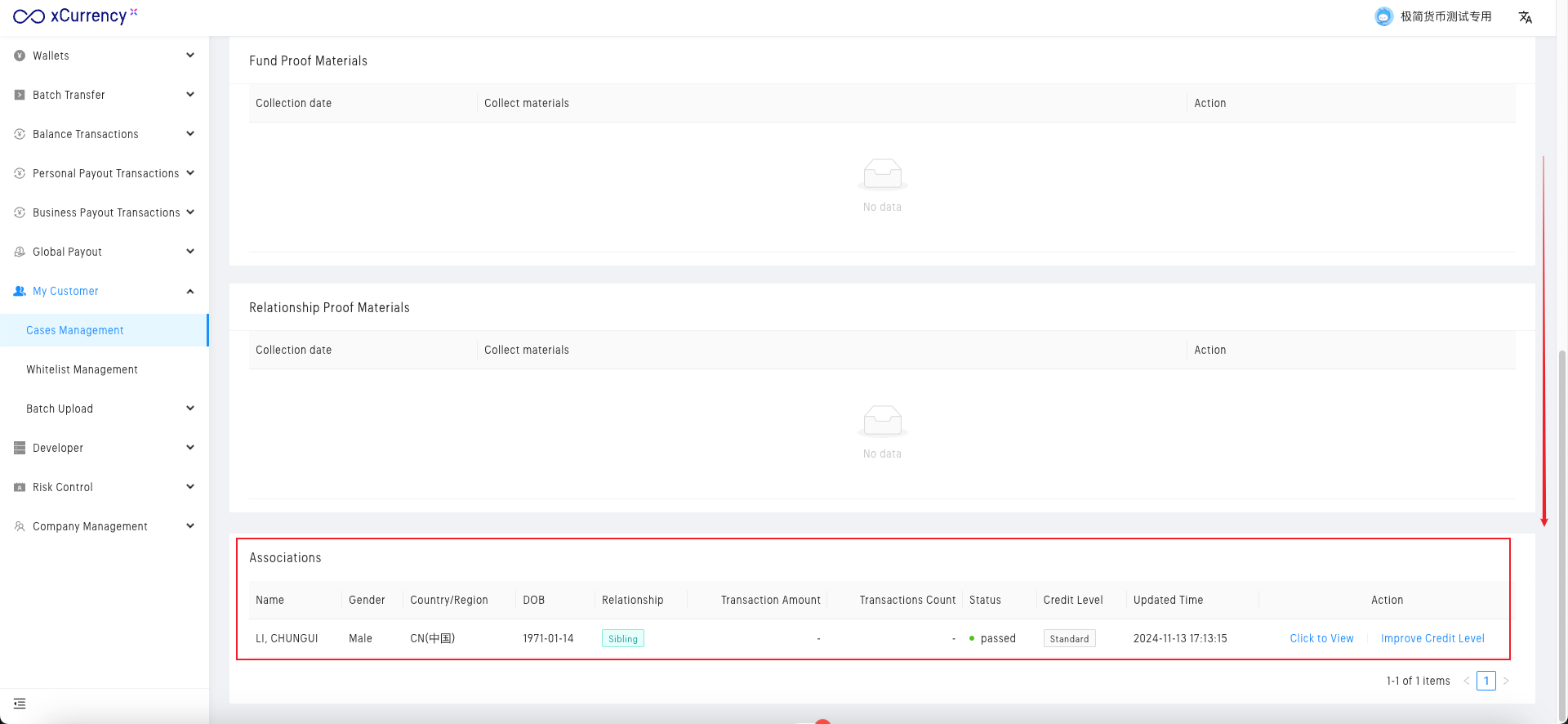Click the user avatar icon
The image size is (1568, 724).
(1383, 16)
